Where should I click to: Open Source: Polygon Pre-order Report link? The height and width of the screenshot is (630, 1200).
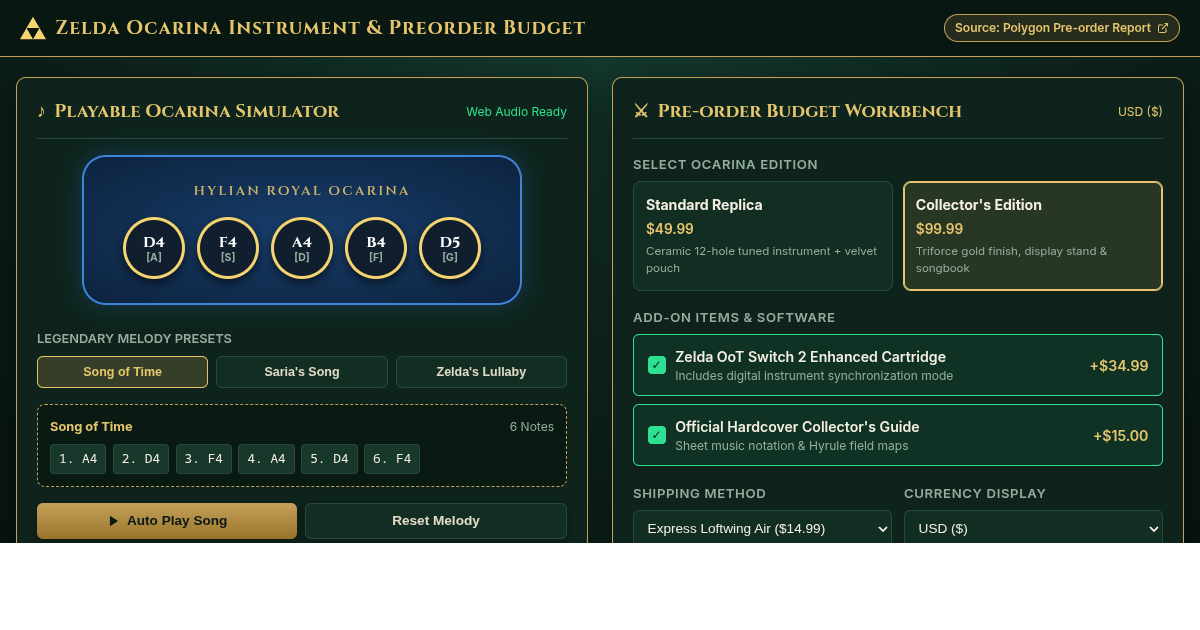pos(1062,28)
